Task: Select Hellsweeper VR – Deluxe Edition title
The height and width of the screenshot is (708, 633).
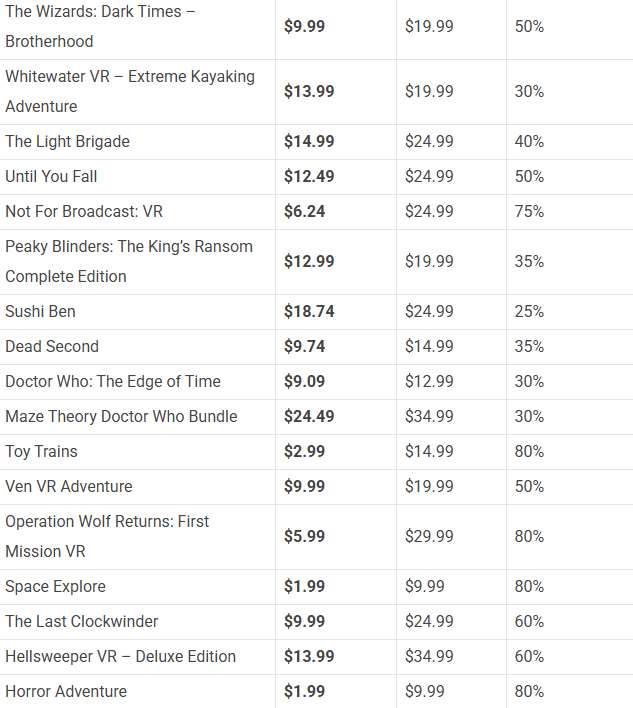Action: (120, 657)
